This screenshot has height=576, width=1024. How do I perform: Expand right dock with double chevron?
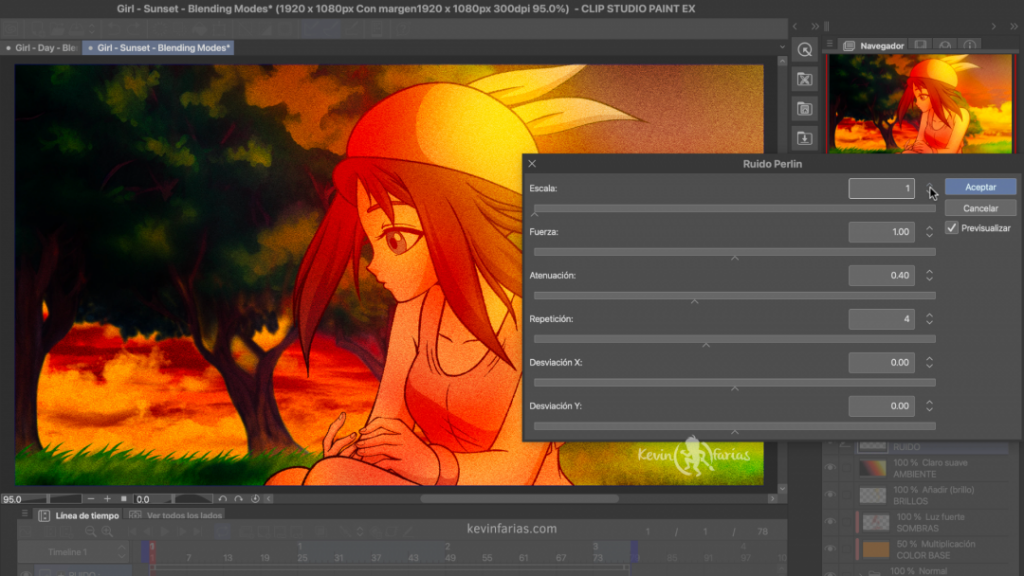pyautogui.click(x=1014, y=26)
